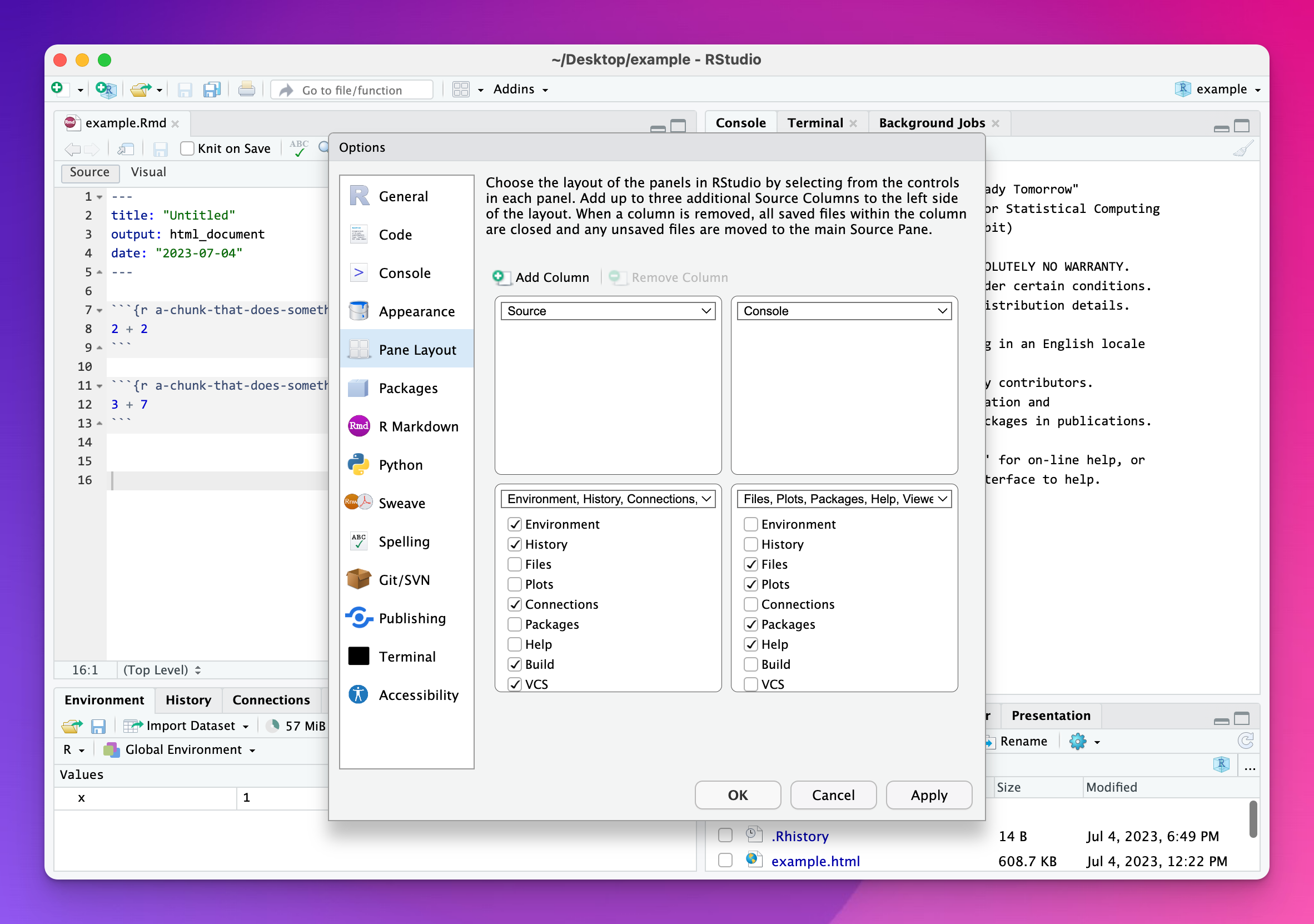Check Files in the left pane list
This screenshot has height=924, width=1314.
click(x=515, y=564)
